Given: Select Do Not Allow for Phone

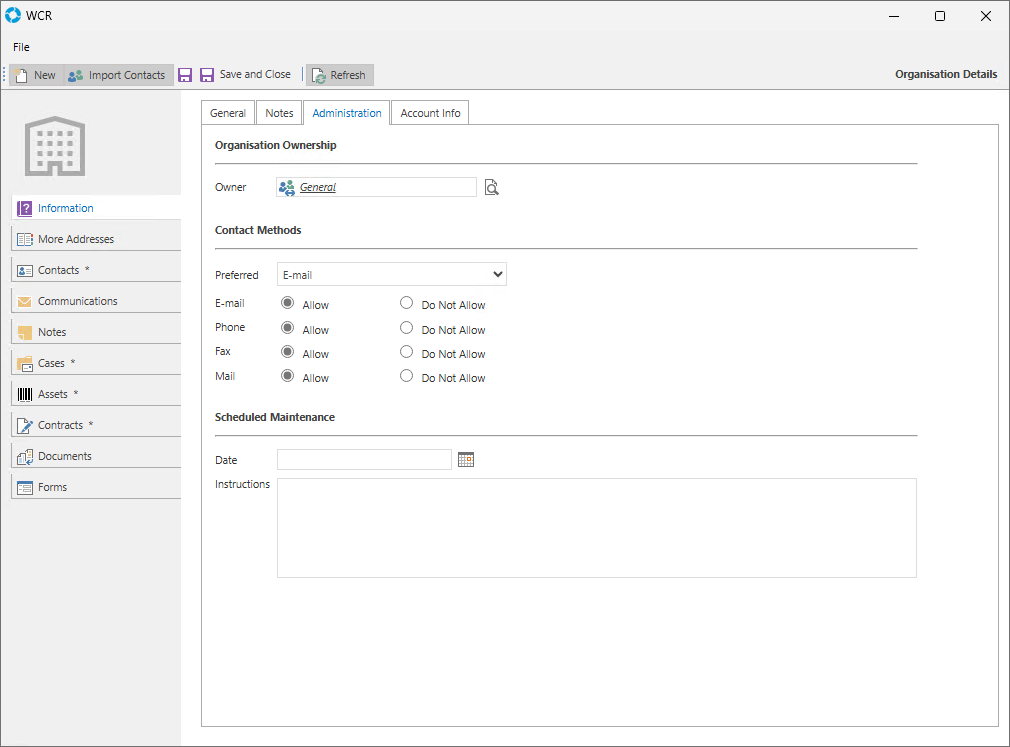Looking at the screenshot, I should click(407, 328).
